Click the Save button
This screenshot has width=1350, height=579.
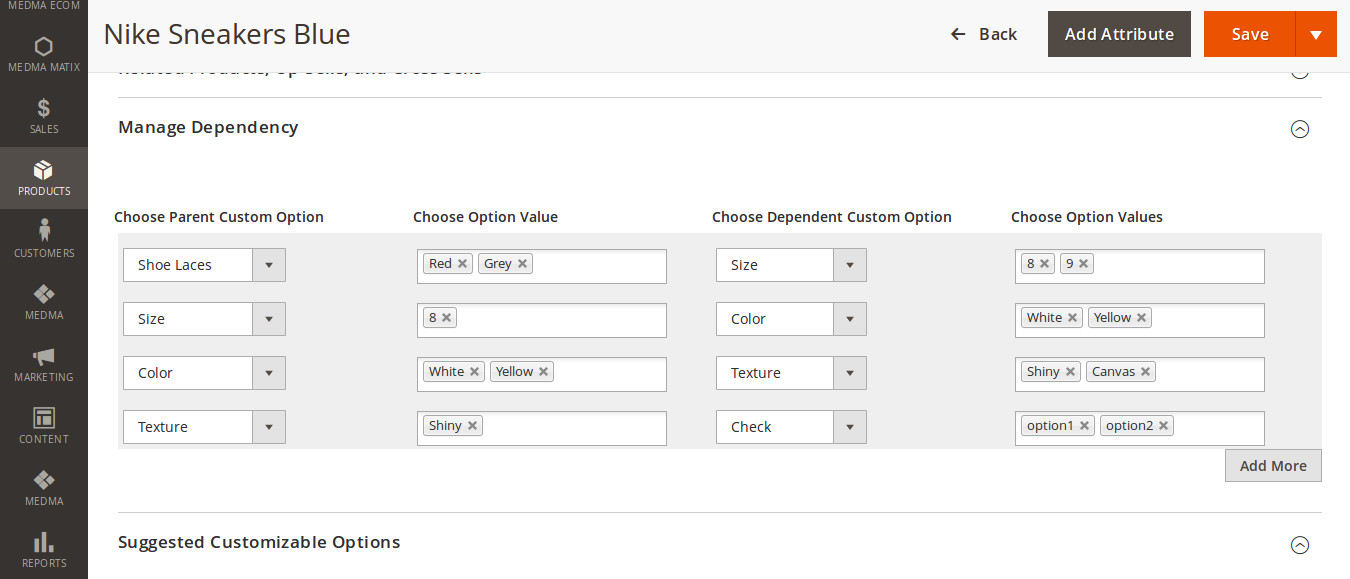(x=1250, y=34)
